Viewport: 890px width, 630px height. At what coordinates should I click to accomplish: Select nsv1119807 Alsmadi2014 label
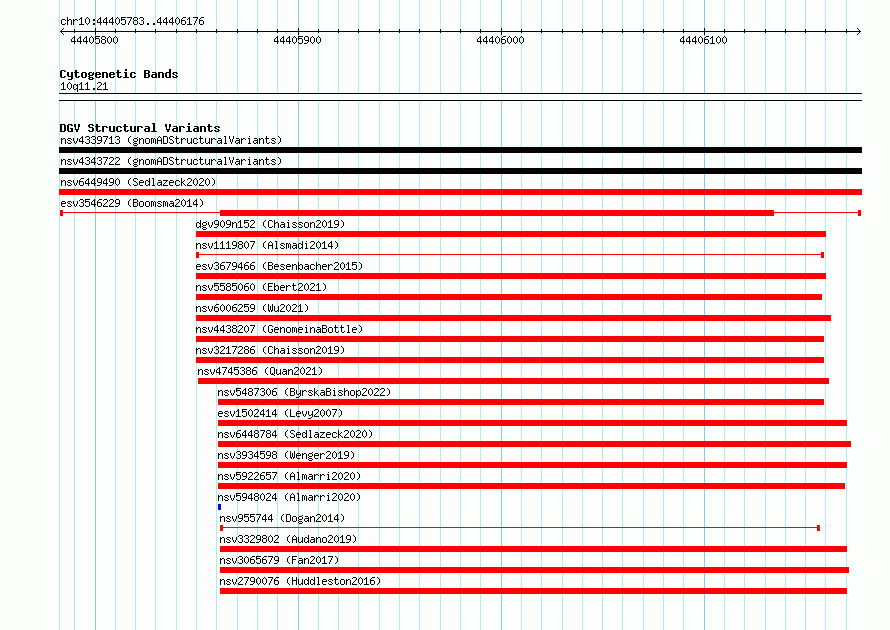pyautogui.click(x=267, y=245)
